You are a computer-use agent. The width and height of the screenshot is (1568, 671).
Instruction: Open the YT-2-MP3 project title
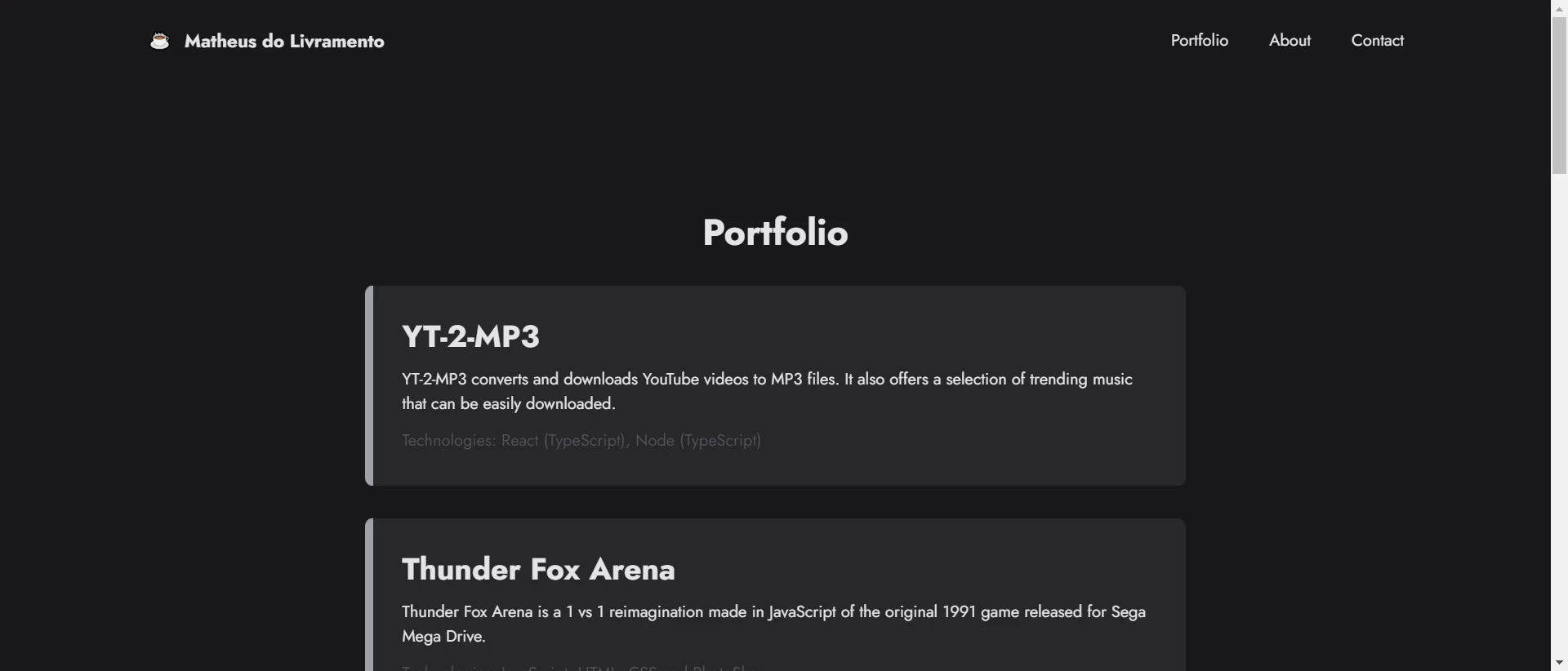(470, 336)
